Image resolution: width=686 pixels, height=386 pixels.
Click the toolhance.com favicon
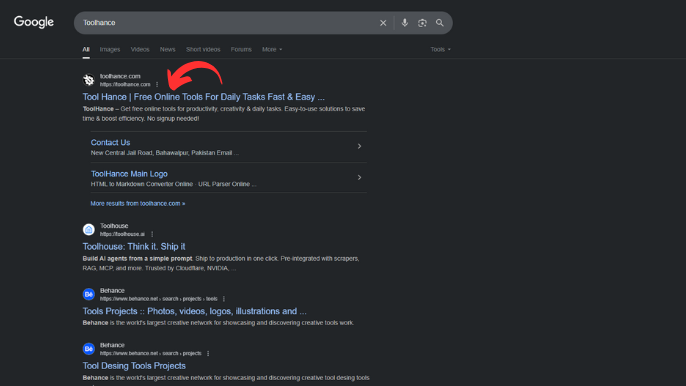(x=89, y=80)
